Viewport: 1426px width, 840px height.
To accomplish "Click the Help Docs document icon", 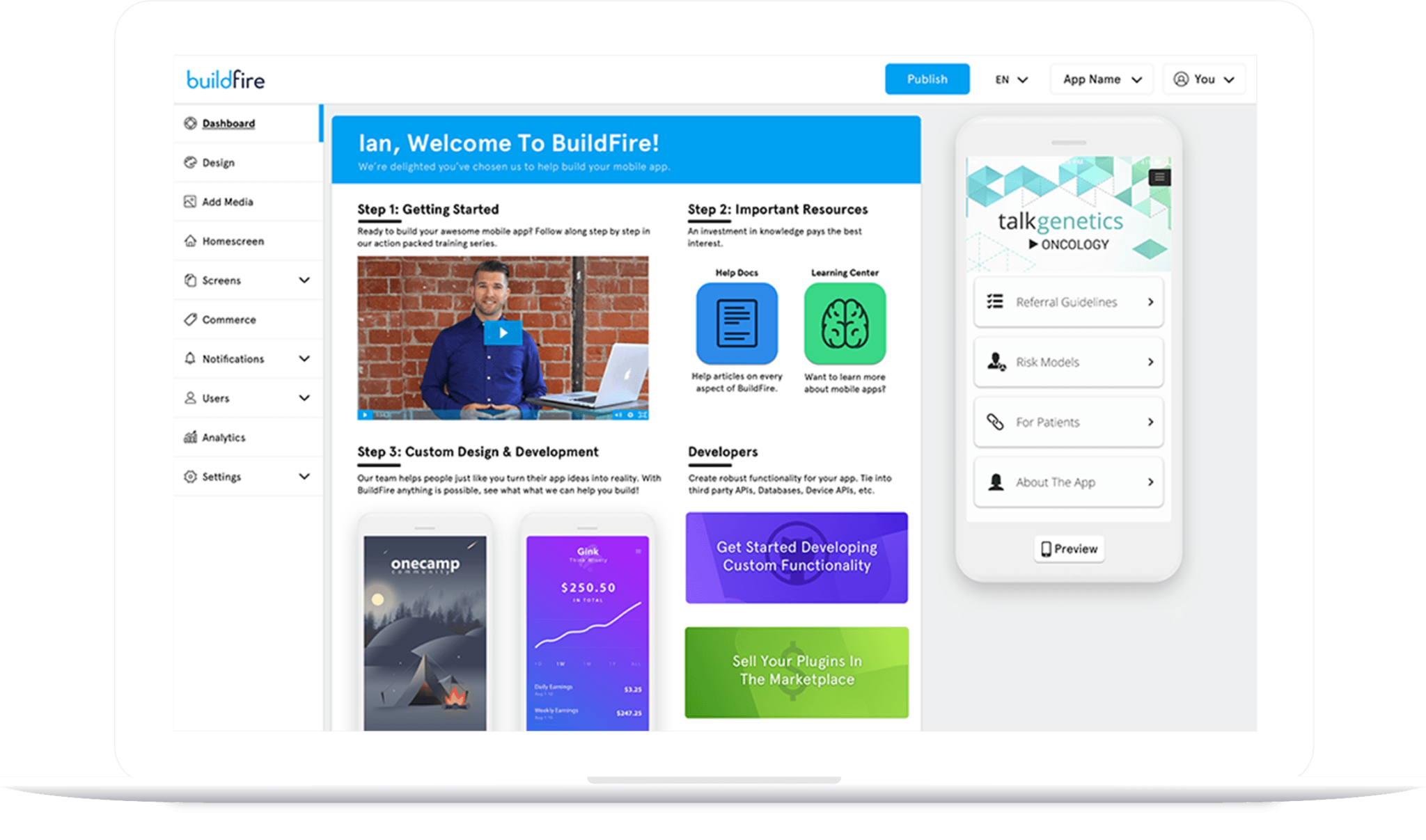I will 736,322.
